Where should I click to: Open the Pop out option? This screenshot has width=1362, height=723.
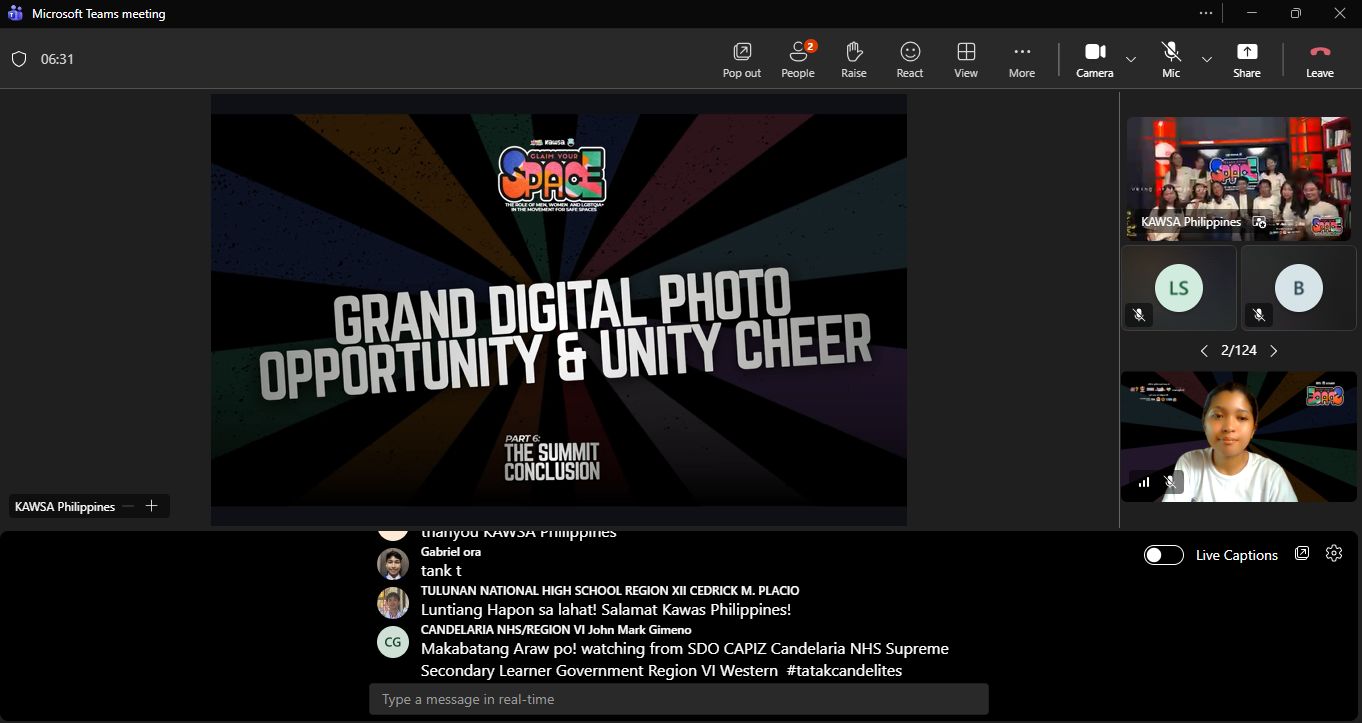coord(742,60)
